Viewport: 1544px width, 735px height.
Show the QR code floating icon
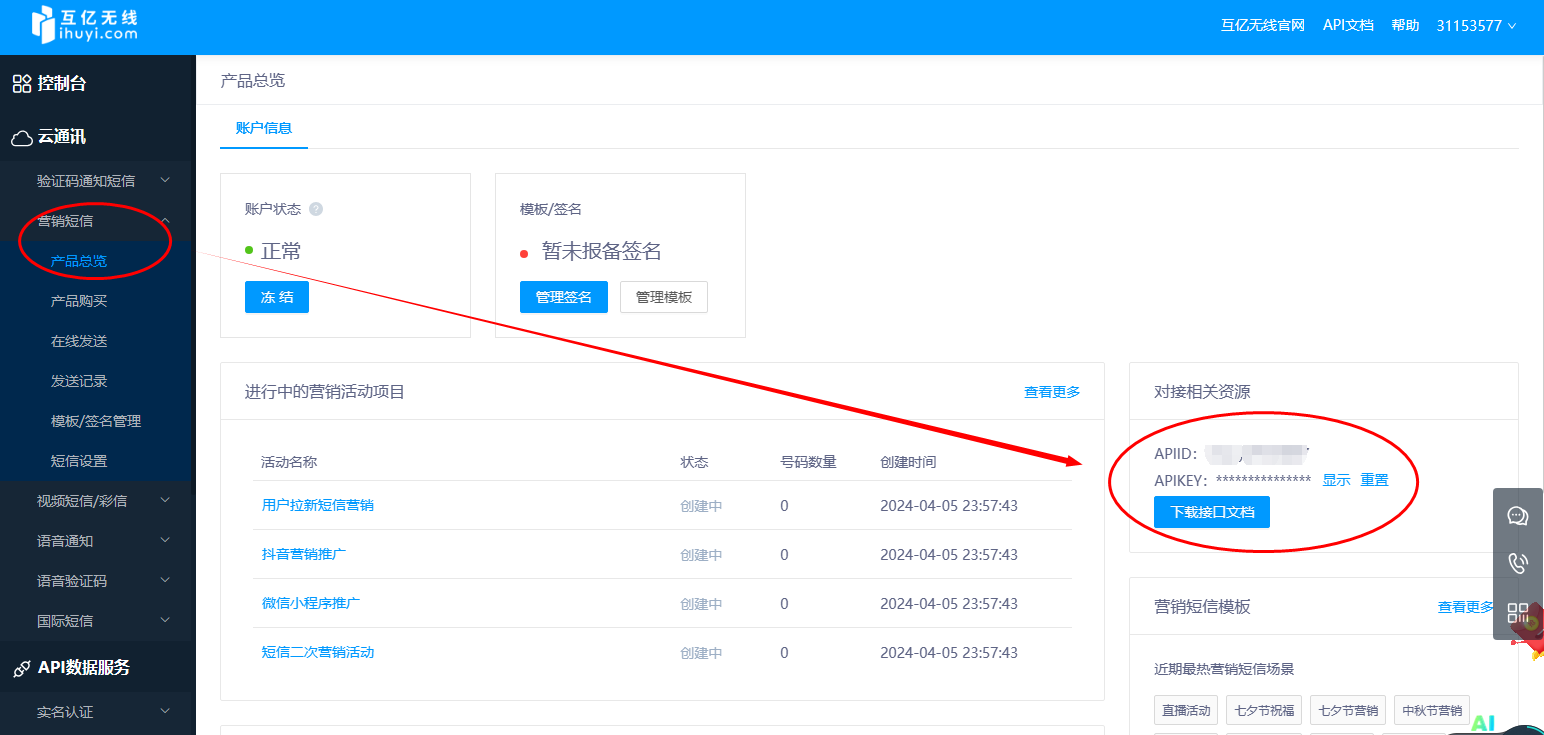coord(1518,613)
